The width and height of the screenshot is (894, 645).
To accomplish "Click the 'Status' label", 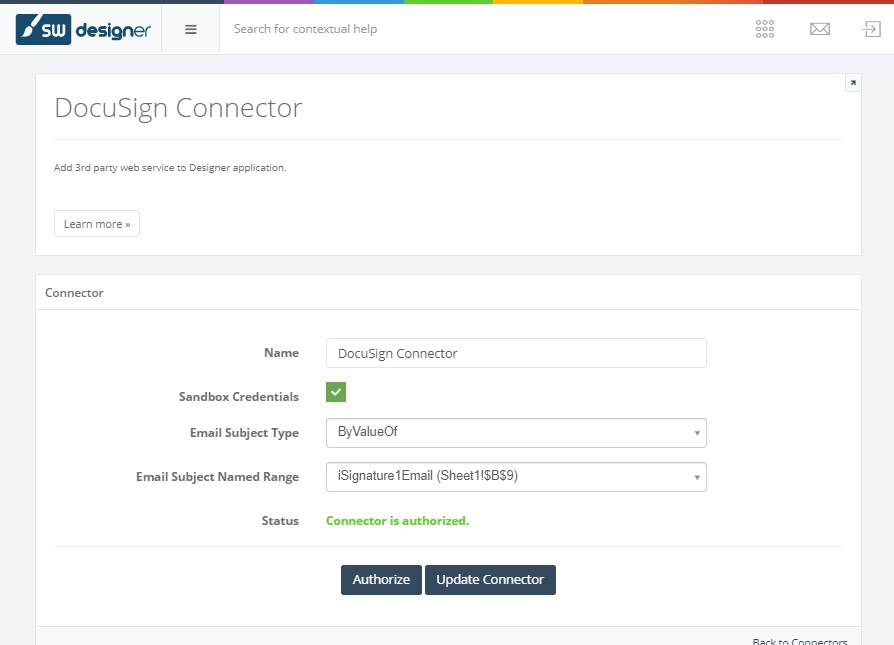I will (280, 521).
